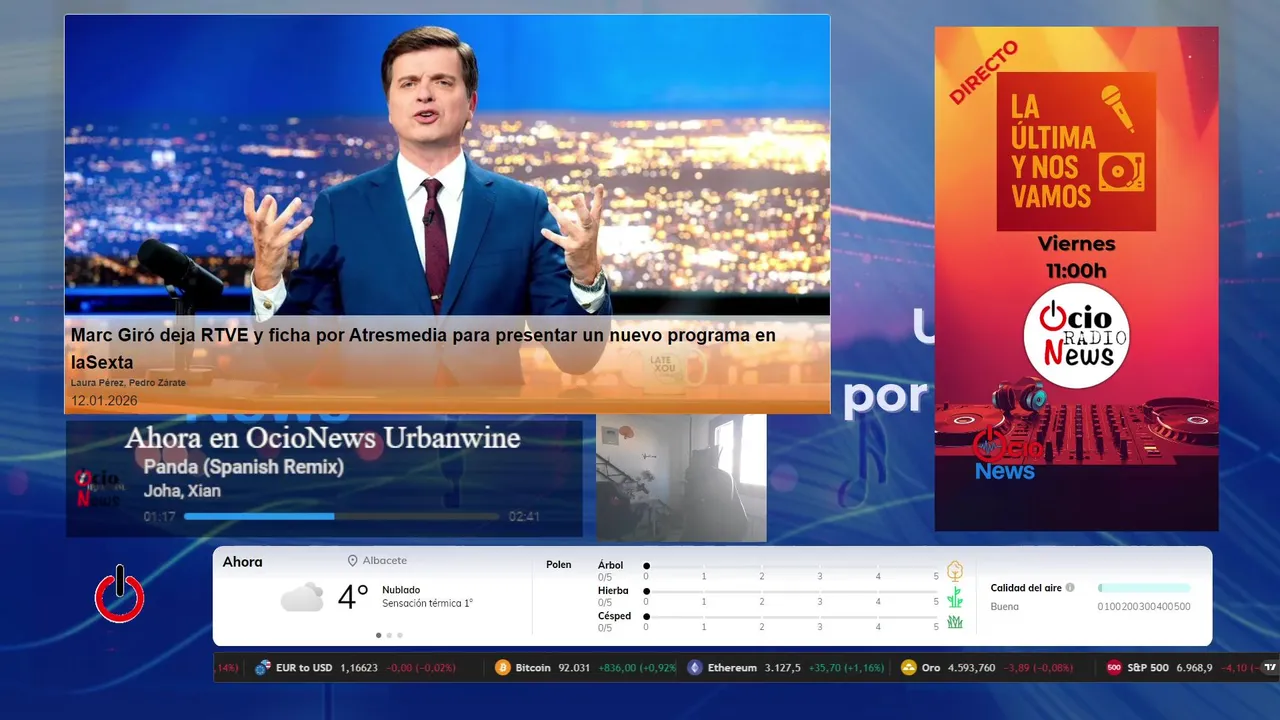Click the authors Laura Pérez, Pedro Zárate

click(128, 383)
